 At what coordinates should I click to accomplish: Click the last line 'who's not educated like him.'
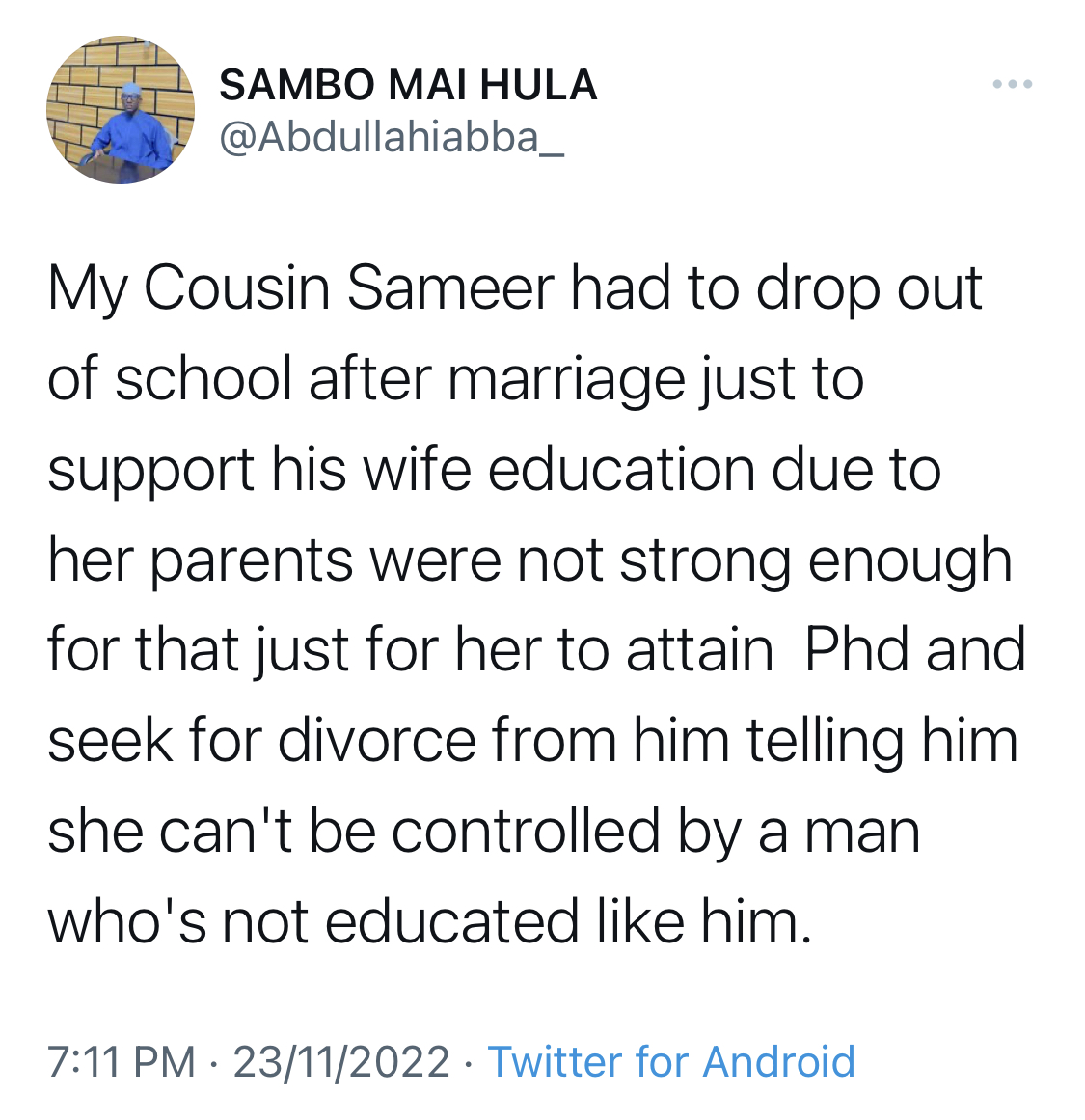click(429, 920)
